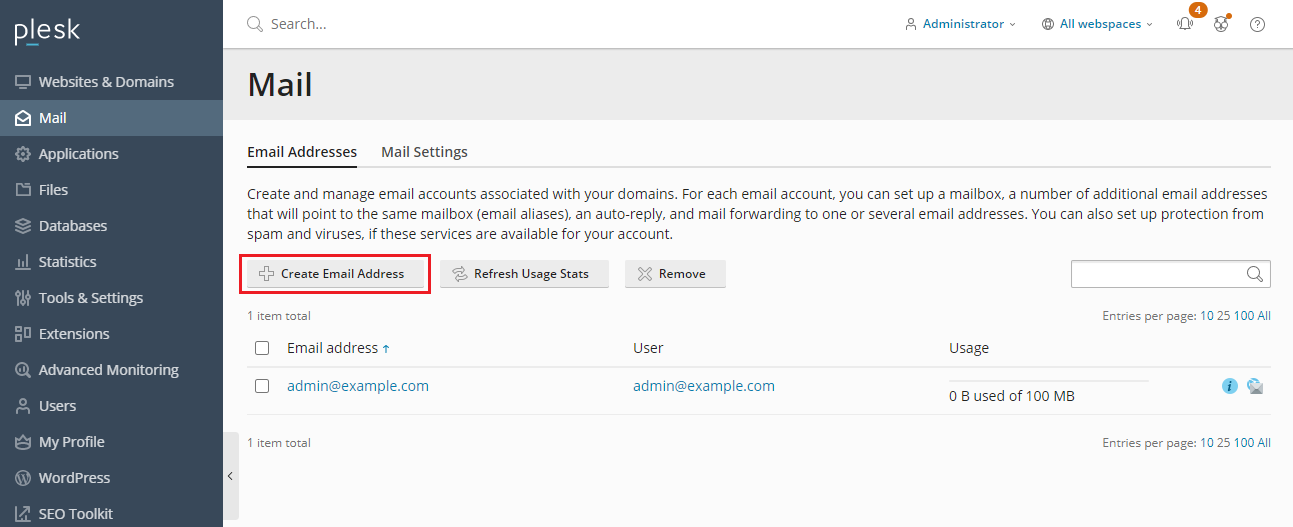Click the notifications bell icon
The height and width of the screenshot is (527, 1293).
[x=1185, y=25]
